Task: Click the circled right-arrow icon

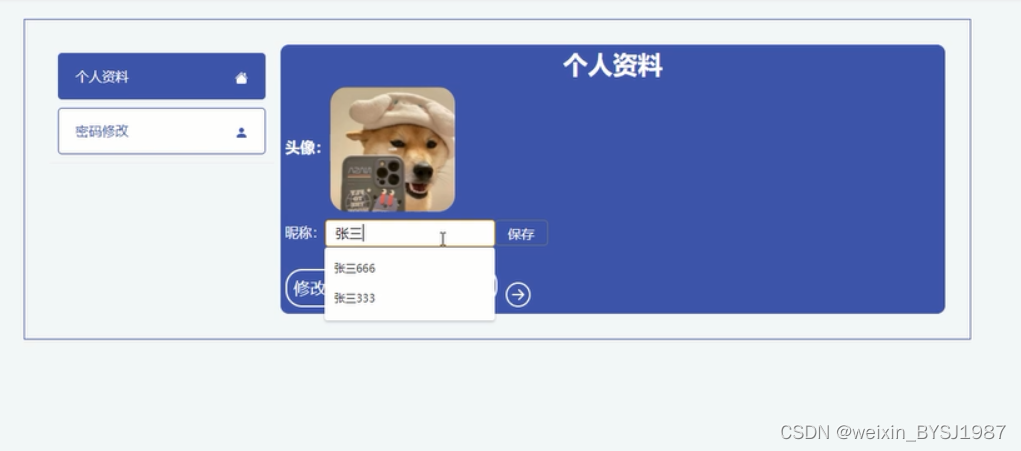Action: (518, 295)
